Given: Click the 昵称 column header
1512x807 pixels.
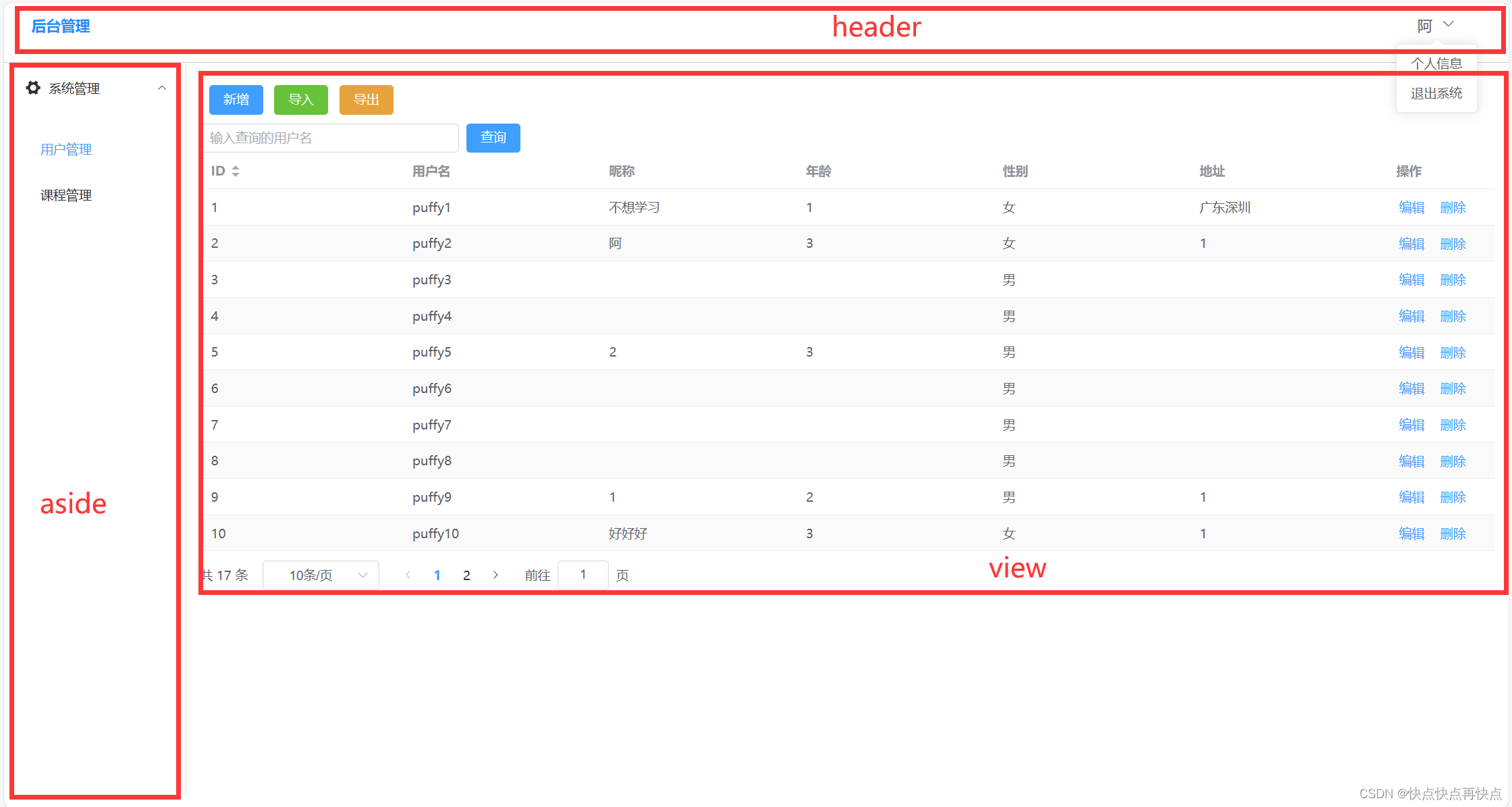Looking at the screenshot, I should pos(622,172).
